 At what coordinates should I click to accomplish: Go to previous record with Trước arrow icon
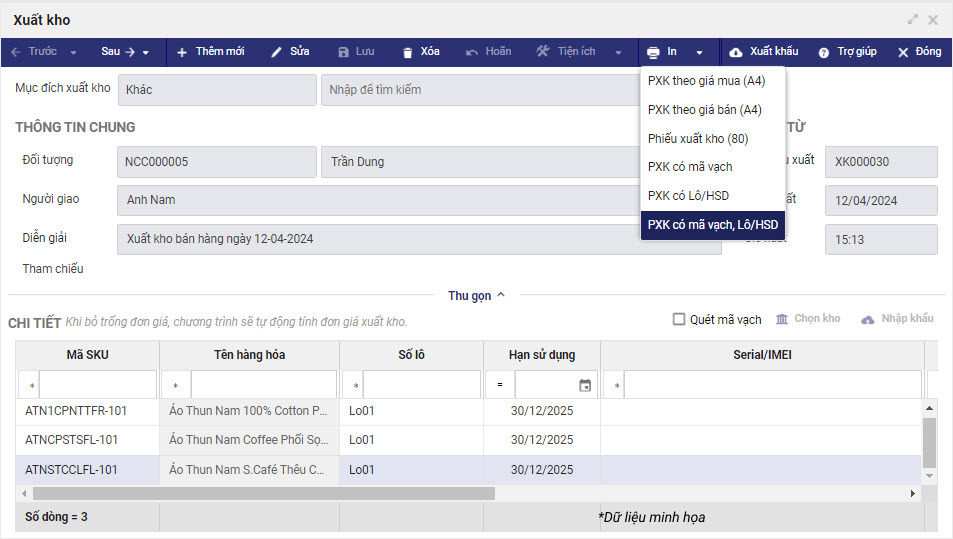pos(16,52)
